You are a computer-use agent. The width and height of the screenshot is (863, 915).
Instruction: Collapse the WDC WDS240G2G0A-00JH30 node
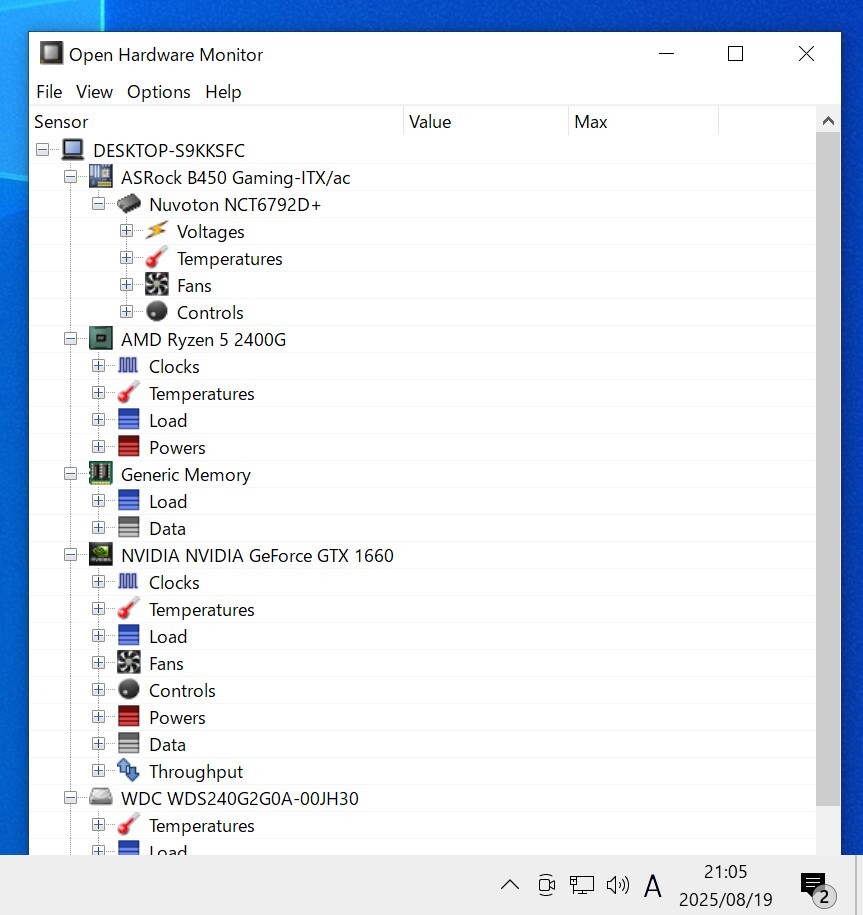coord(71,798)
